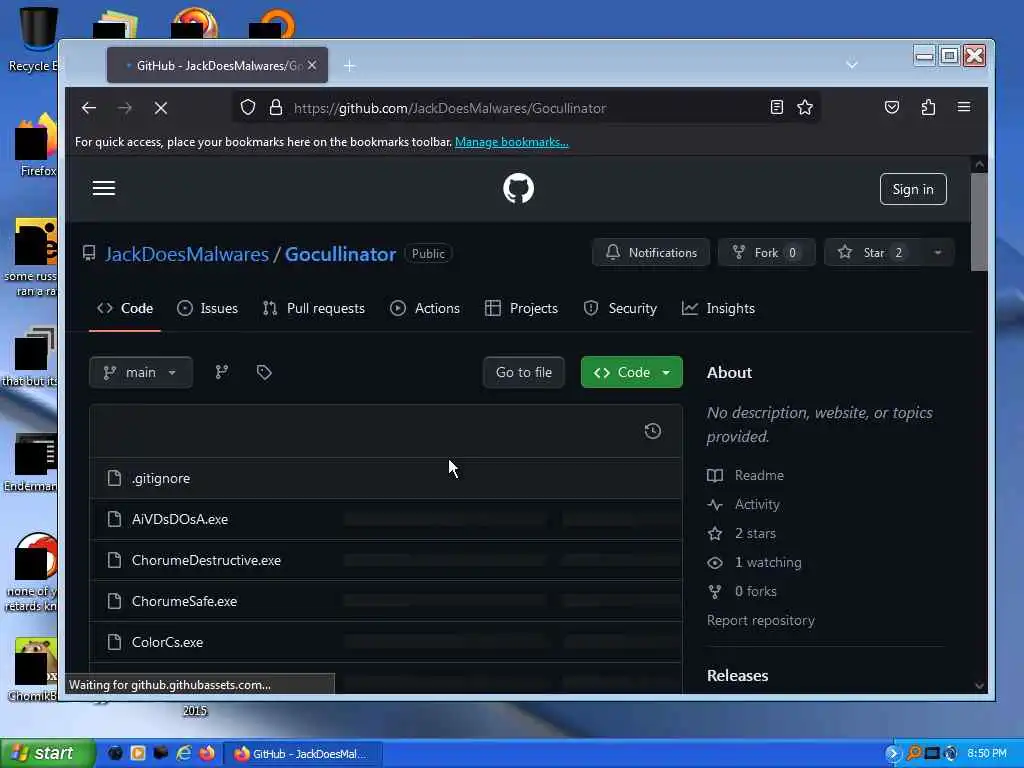Open a new tab with plus button
This screenshot has width=1024, height=768.
pos(349,65)
